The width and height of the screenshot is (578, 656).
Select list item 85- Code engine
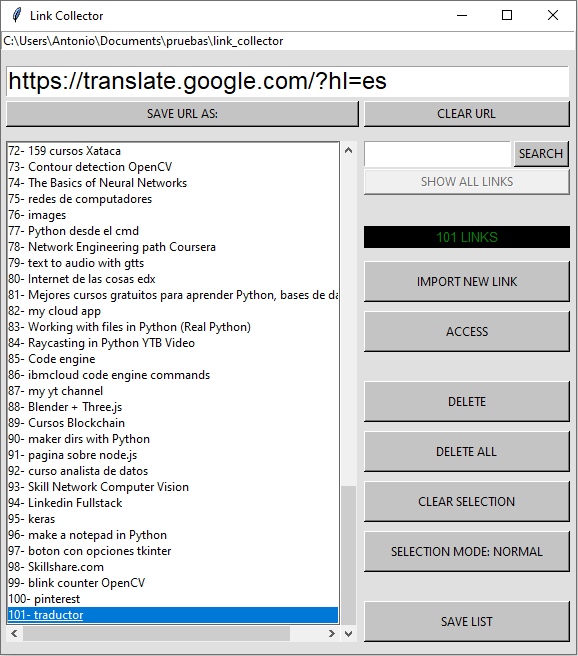[x=173, y=359]
